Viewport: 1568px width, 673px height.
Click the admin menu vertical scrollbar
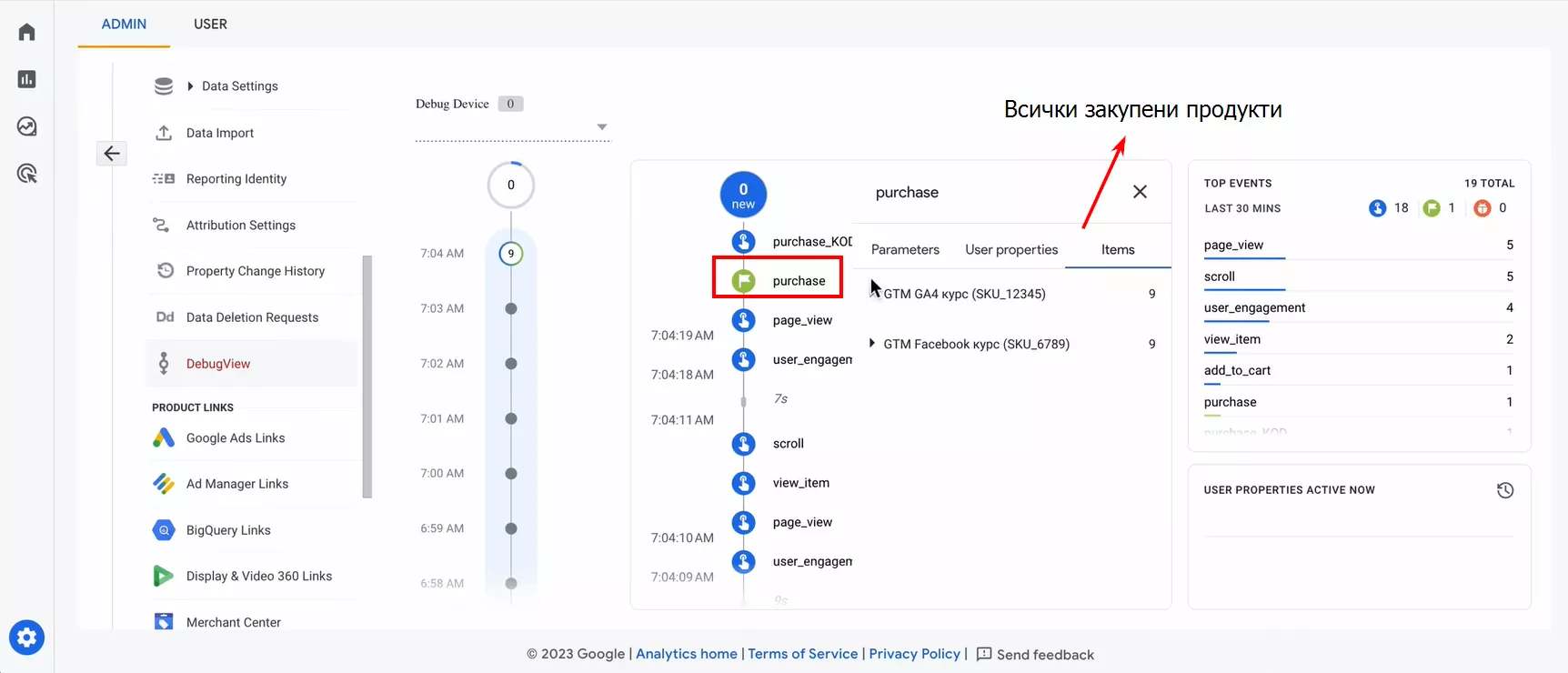[367, 377]
